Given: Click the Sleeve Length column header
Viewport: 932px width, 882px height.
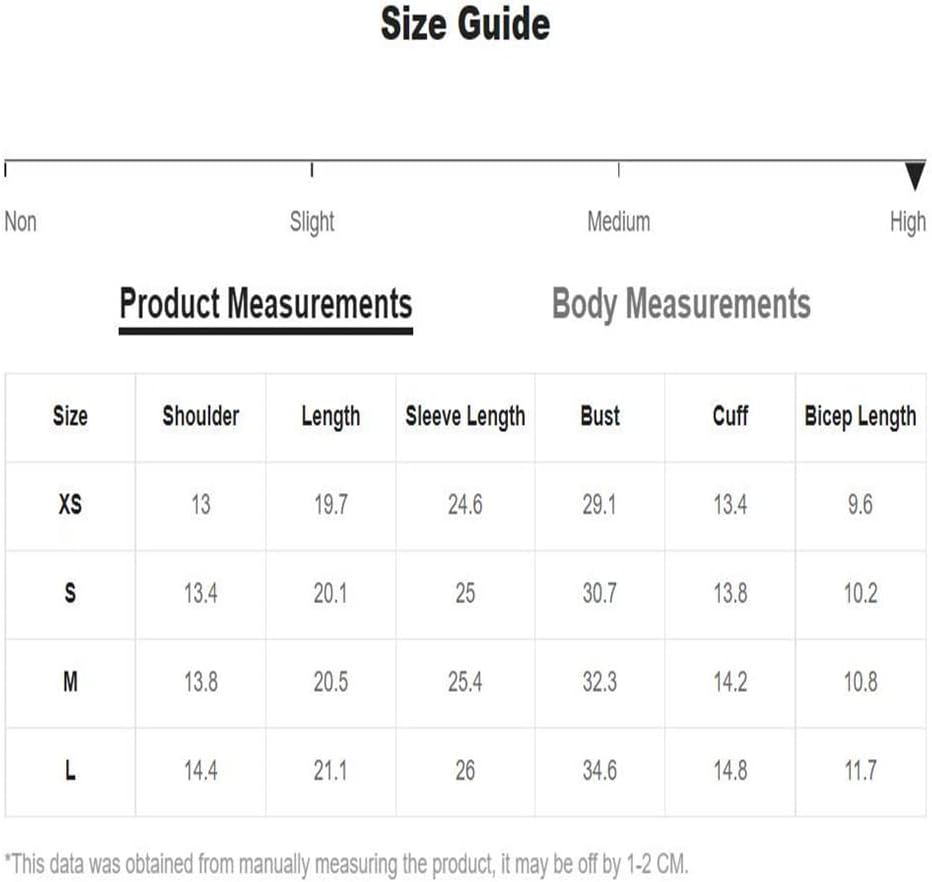Looking at the screenshot, I should click(x=465, y=416).
